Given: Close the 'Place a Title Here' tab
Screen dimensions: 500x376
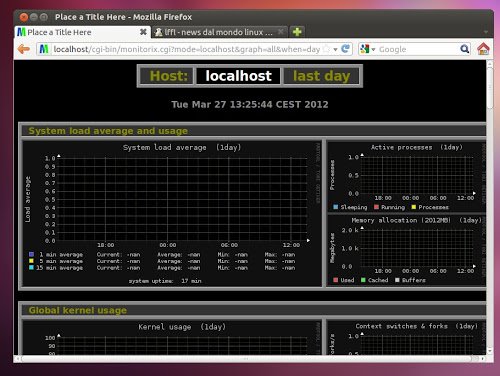Looking at the screenshot, I should (143, 32).
